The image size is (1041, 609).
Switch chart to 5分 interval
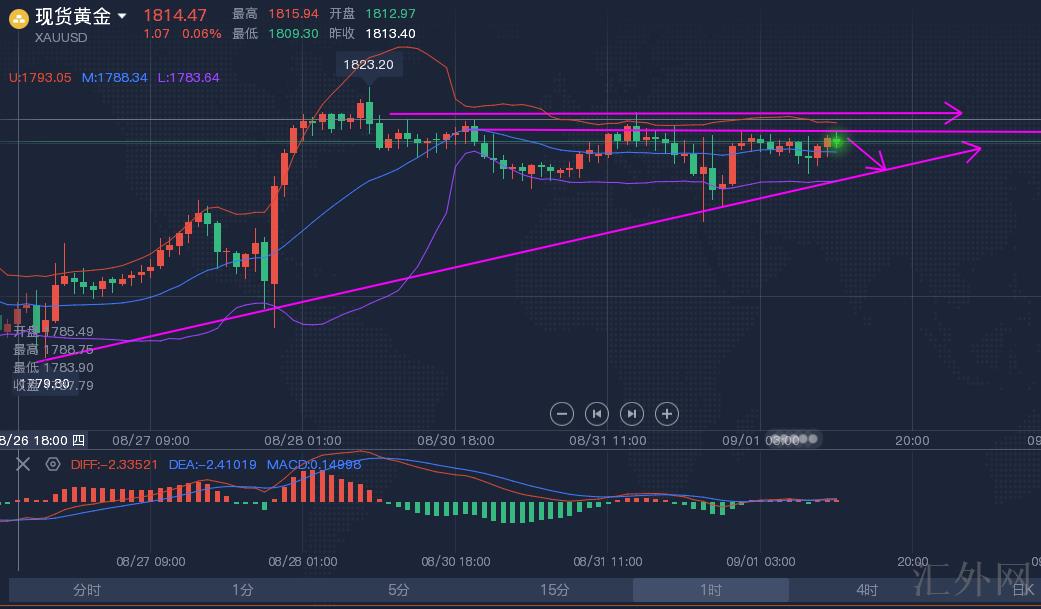coord(398,590)
